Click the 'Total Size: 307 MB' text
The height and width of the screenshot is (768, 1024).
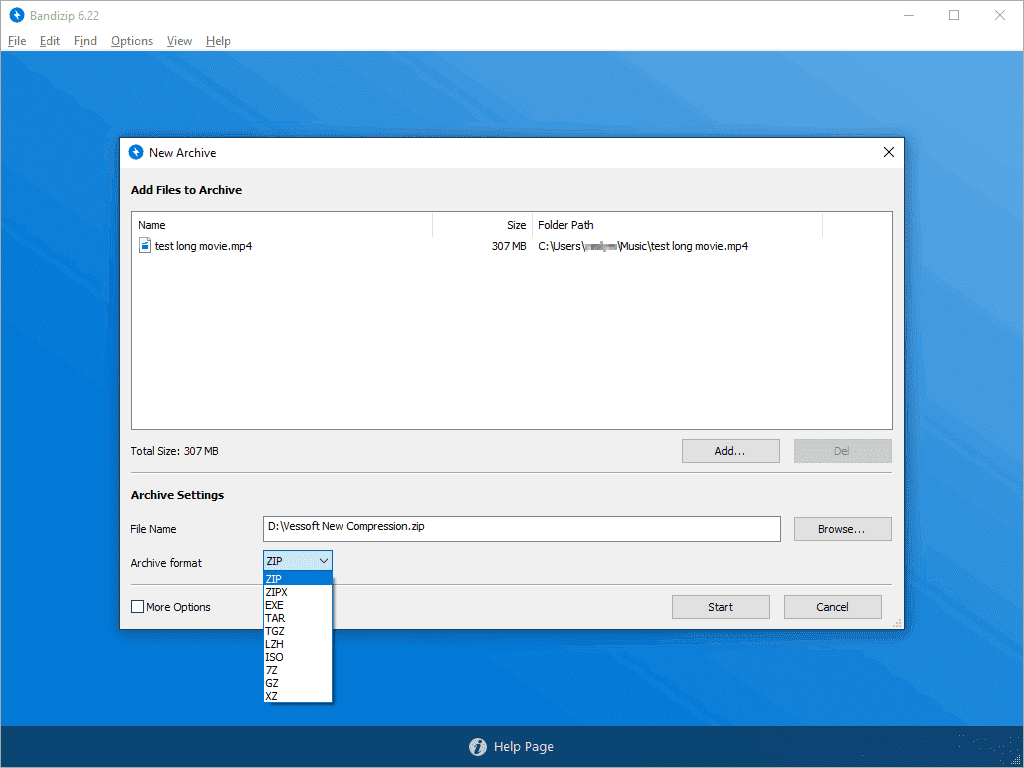pyautogui.click(x=174, y=451)
